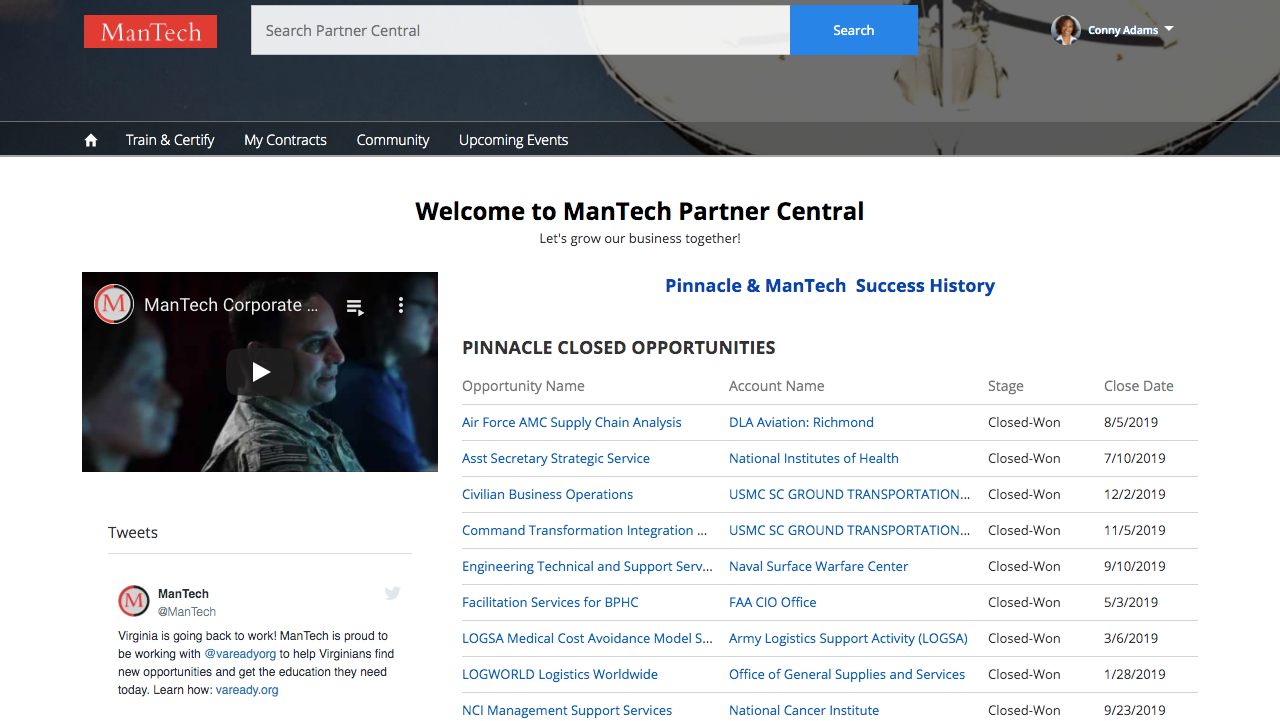Open the Community menu
This screenshot has height=721, width=1280.
point(393,140)
